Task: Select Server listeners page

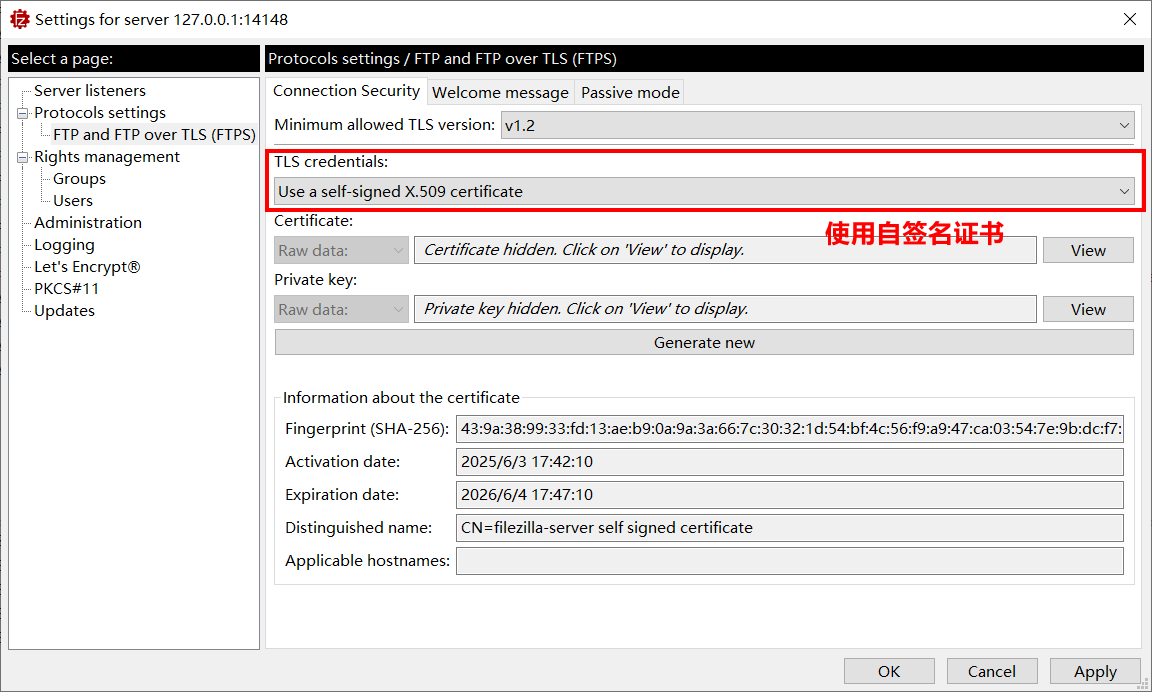Action: pos(90,90)
